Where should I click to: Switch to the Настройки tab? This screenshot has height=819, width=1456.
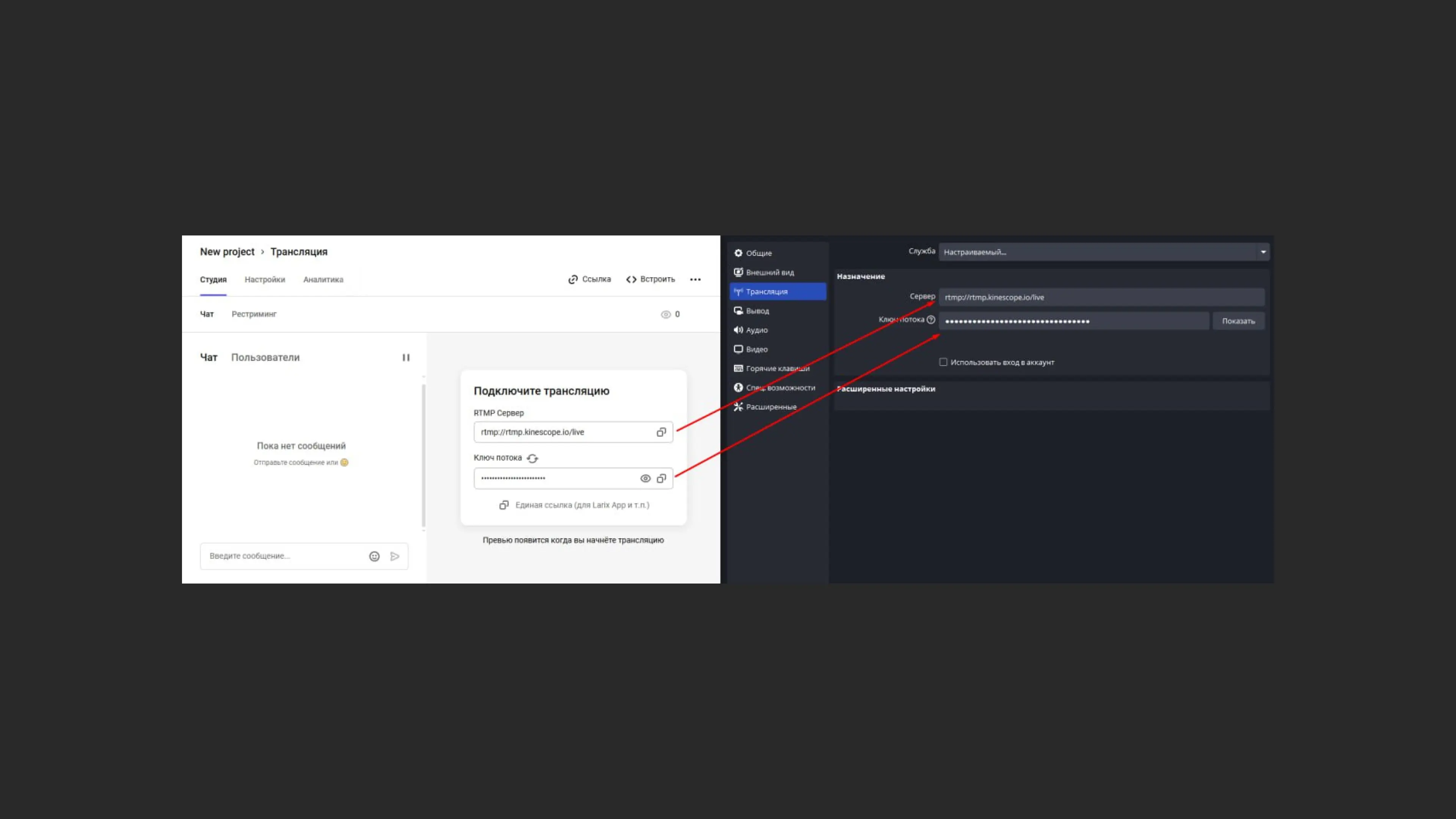tap(265, 279)
